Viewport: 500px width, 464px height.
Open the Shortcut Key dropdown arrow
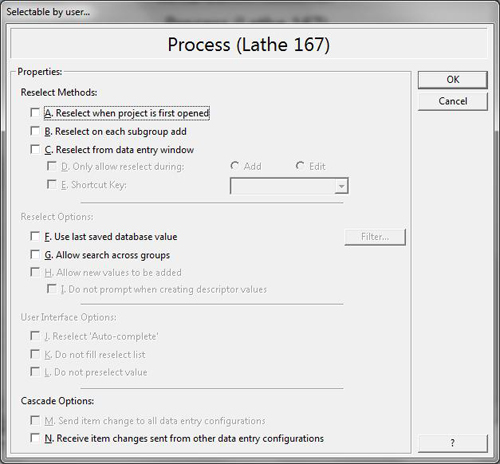click(341, 186)
